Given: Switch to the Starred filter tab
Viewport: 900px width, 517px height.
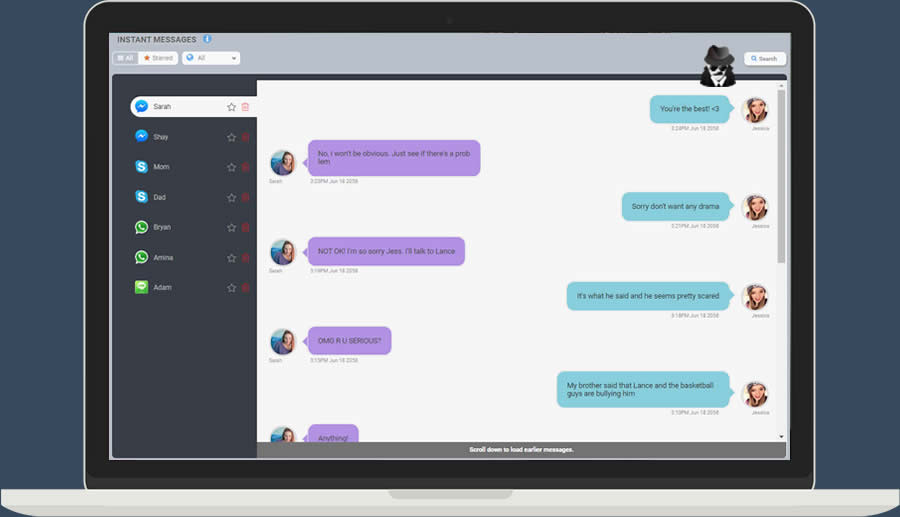Looking at the screenshot, I should 158,58.
